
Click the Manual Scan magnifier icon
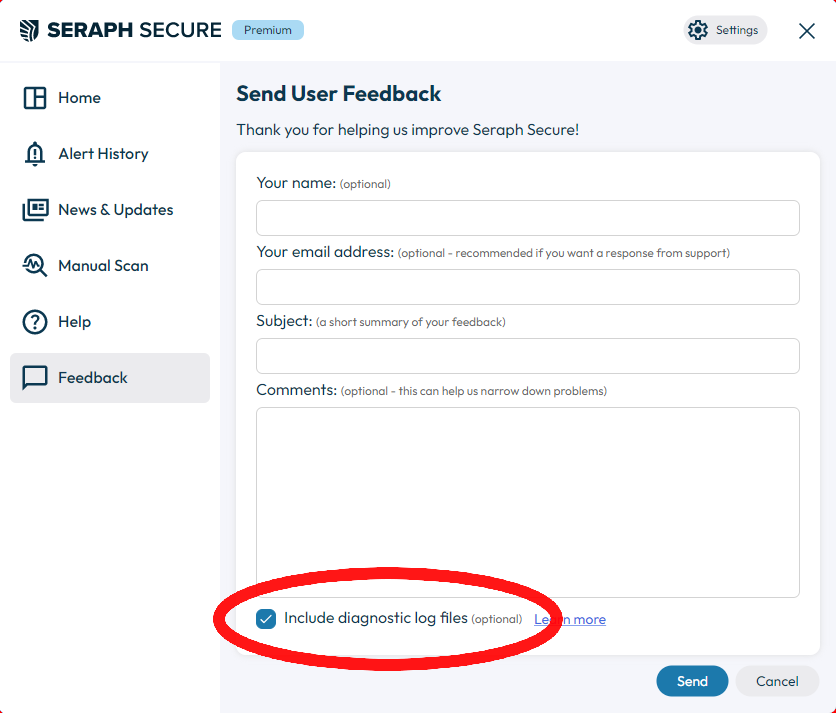(35, 266)
